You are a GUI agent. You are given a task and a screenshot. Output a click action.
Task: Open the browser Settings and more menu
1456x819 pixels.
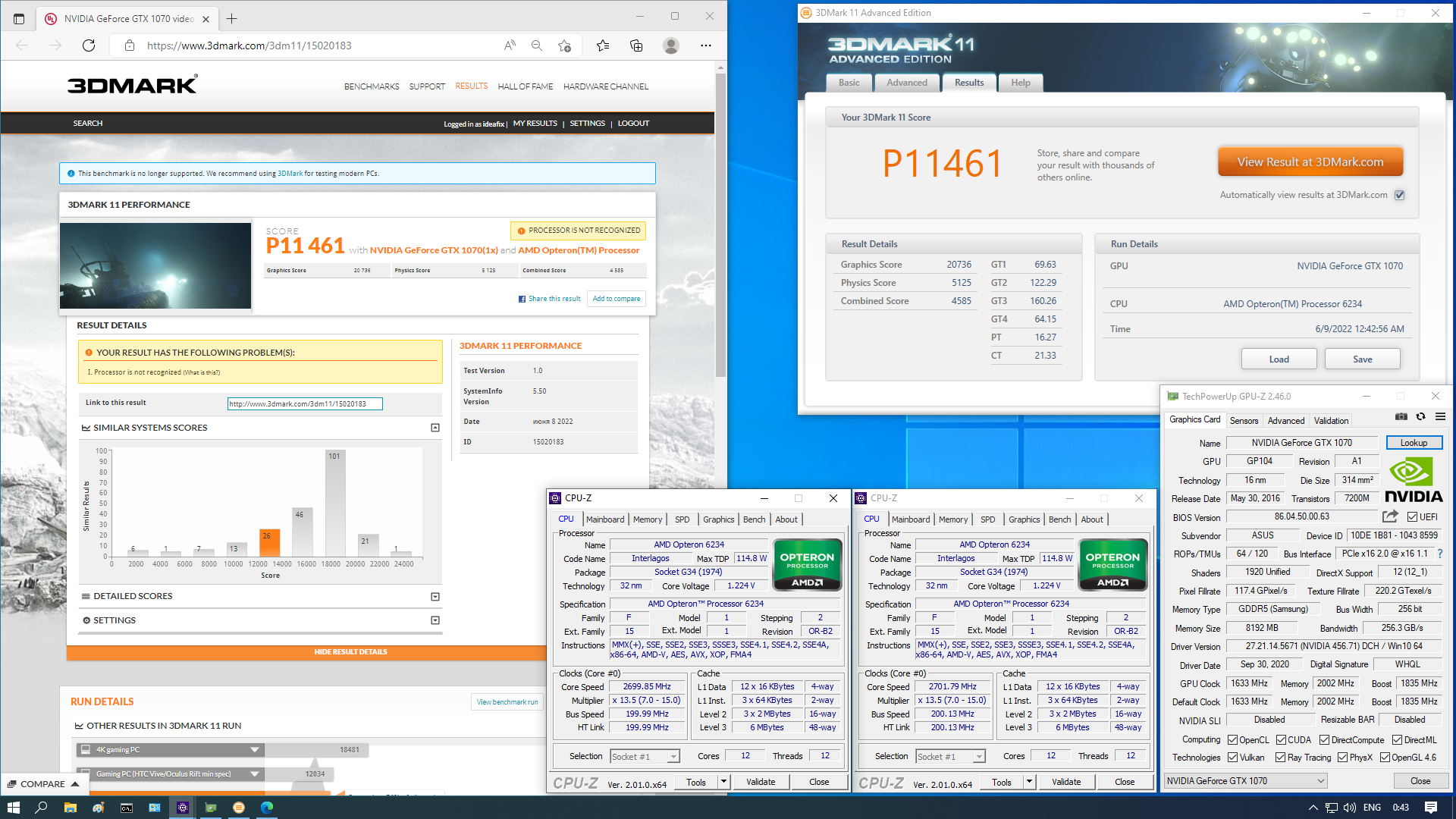point(706,45)
